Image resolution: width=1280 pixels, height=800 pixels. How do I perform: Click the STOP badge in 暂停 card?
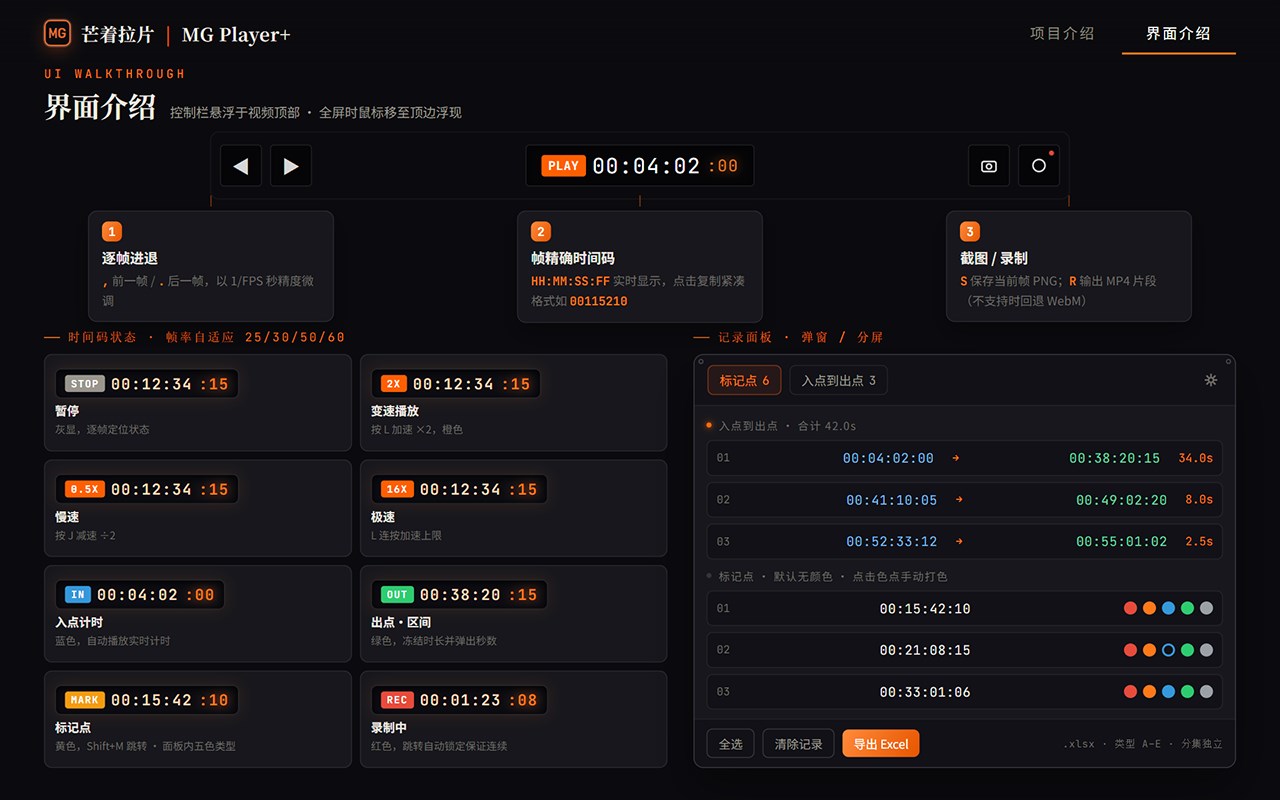85,383
